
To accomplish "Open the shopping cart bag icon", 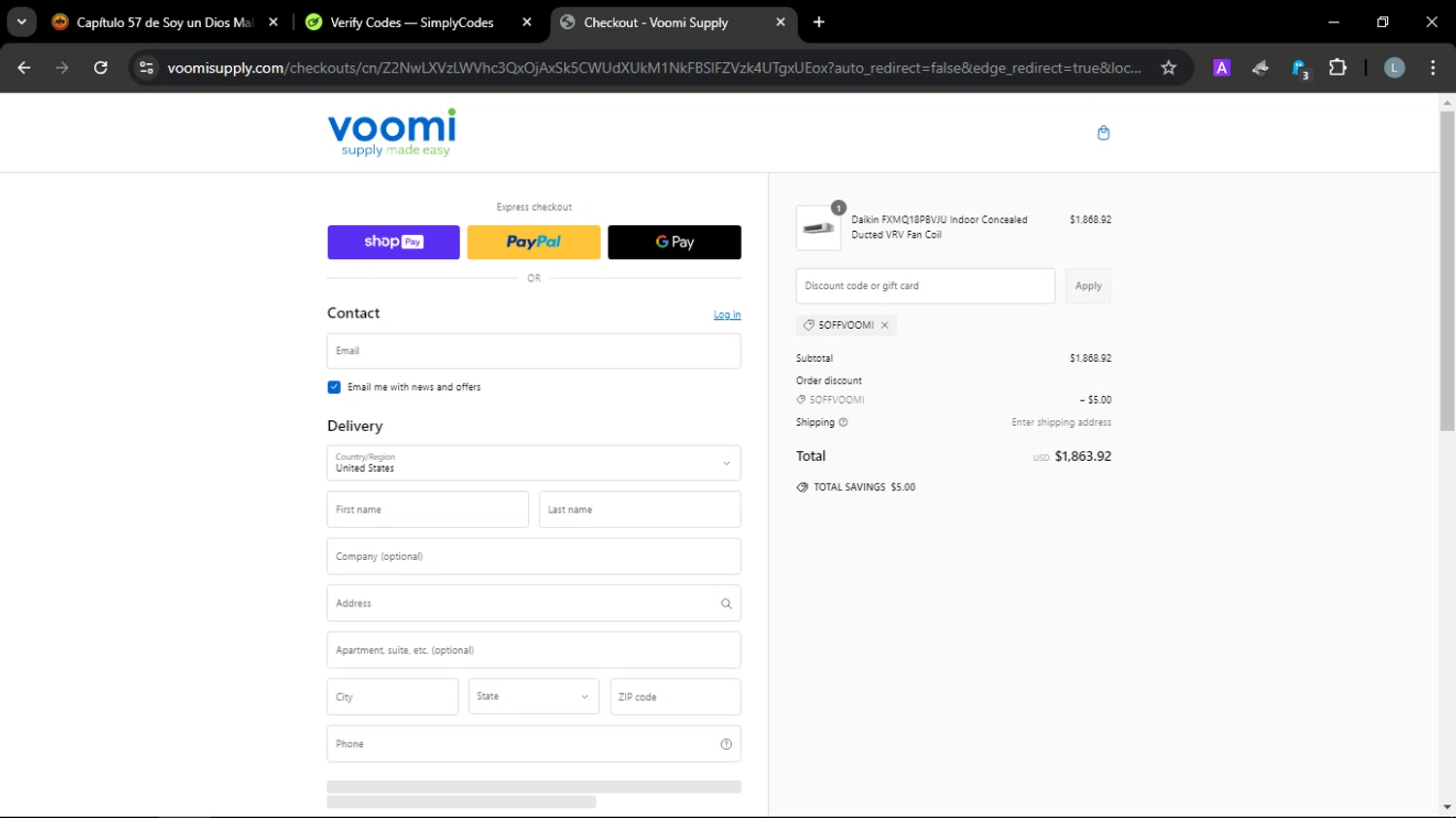I will (x=1104, y=133).
